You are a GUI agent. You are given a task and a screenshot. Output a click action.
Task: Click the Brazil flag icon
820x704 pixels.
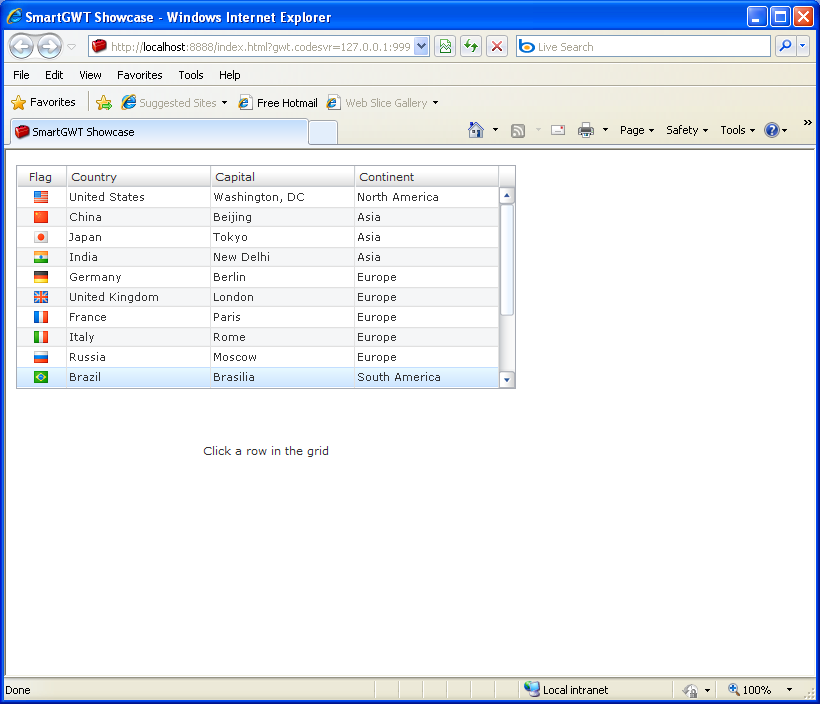point(41,377)
